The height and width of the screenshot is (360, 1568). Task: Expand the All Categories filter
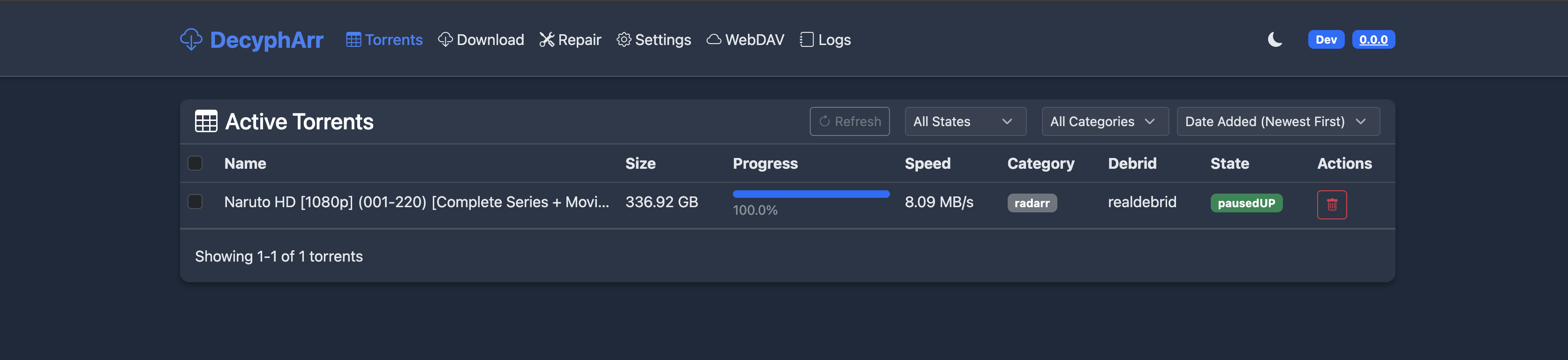coord(1104,121)
